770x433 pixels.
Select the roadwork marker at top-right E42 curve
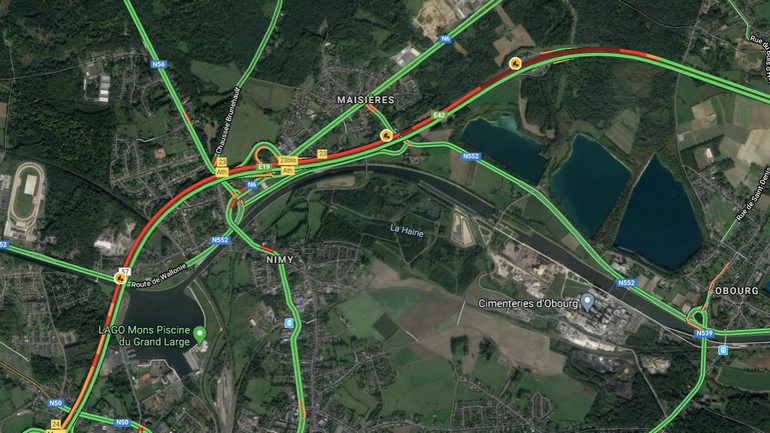tap(515, 63)
